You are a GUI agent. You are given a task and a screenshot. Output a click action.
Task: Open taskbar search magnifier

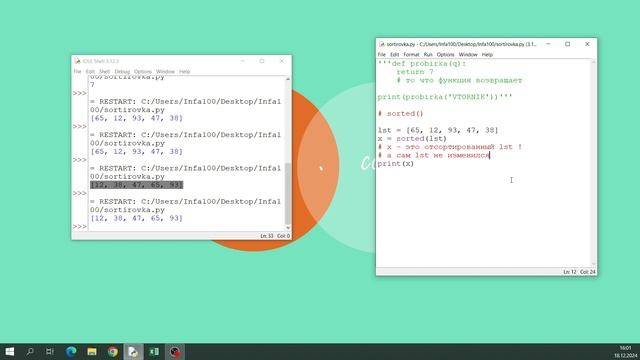point(30,351)
